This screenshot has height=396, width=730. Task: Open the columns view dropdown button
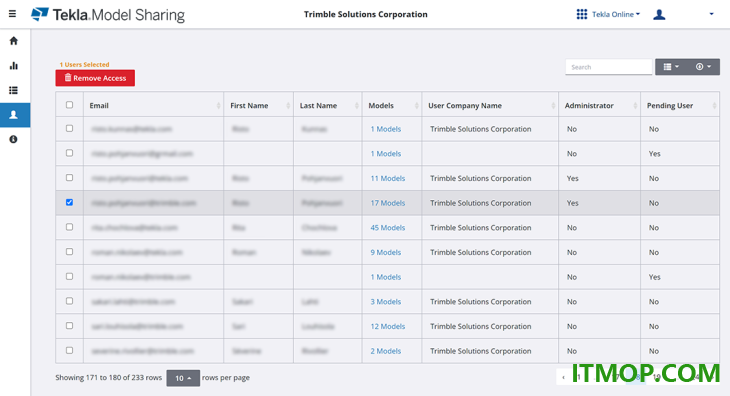[x=671, y=67]
